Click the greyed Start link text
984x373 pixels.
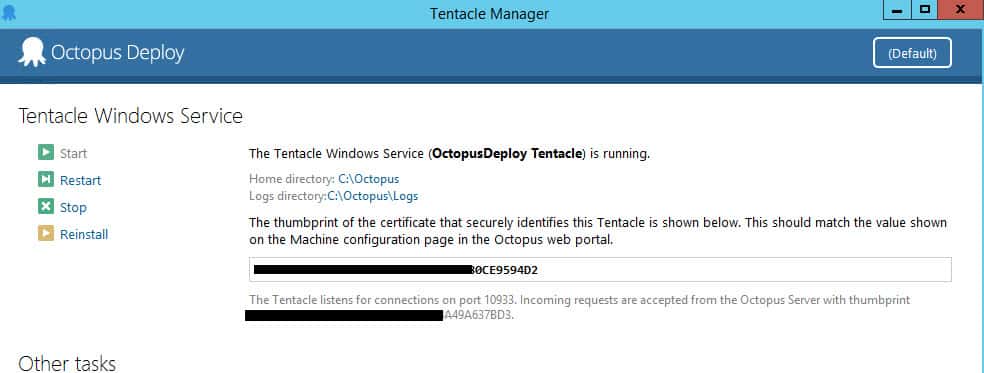pos(73,153)
